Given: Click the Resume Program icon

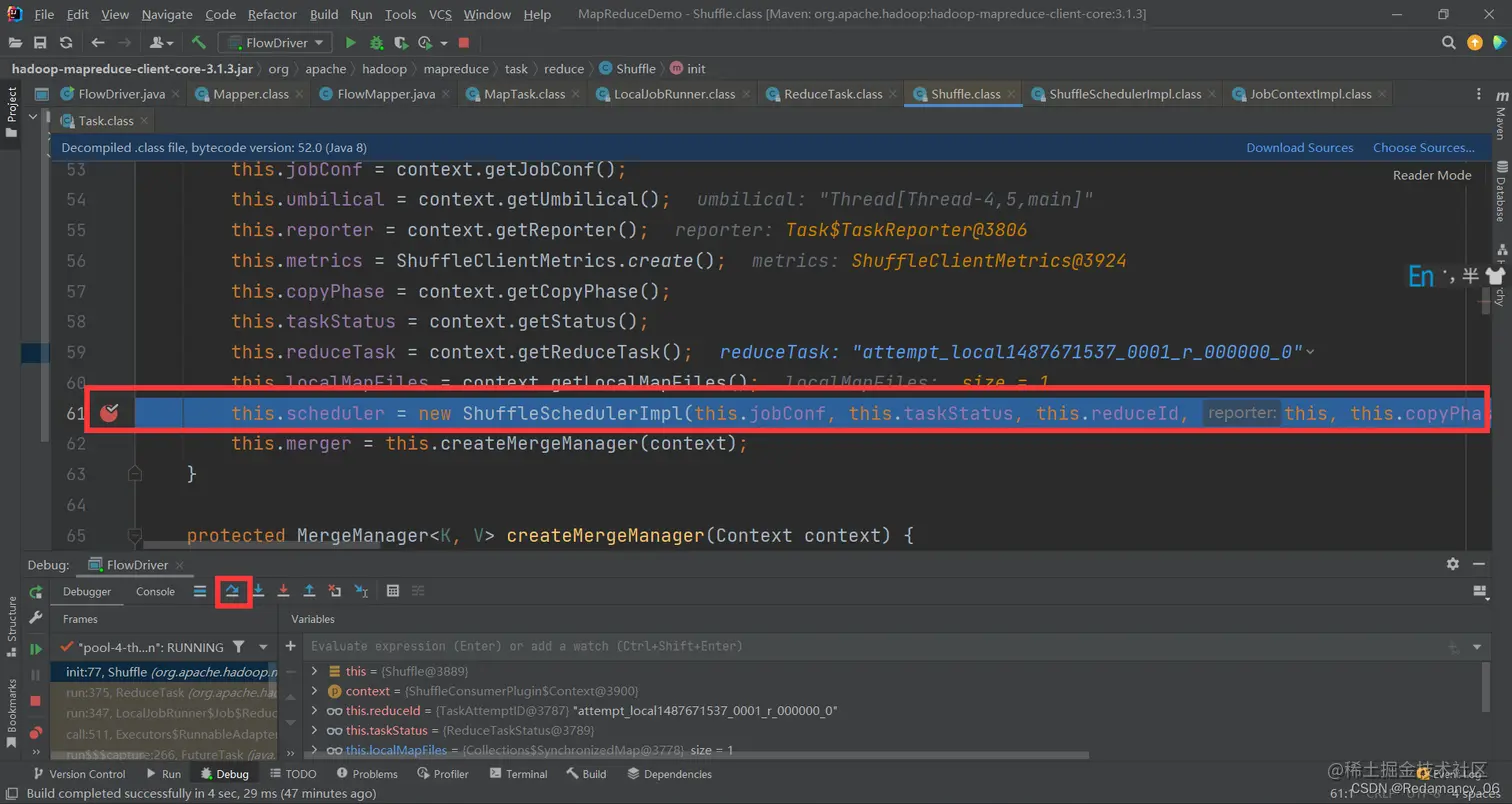Looking at the screenshot, I should pos(36,649).
